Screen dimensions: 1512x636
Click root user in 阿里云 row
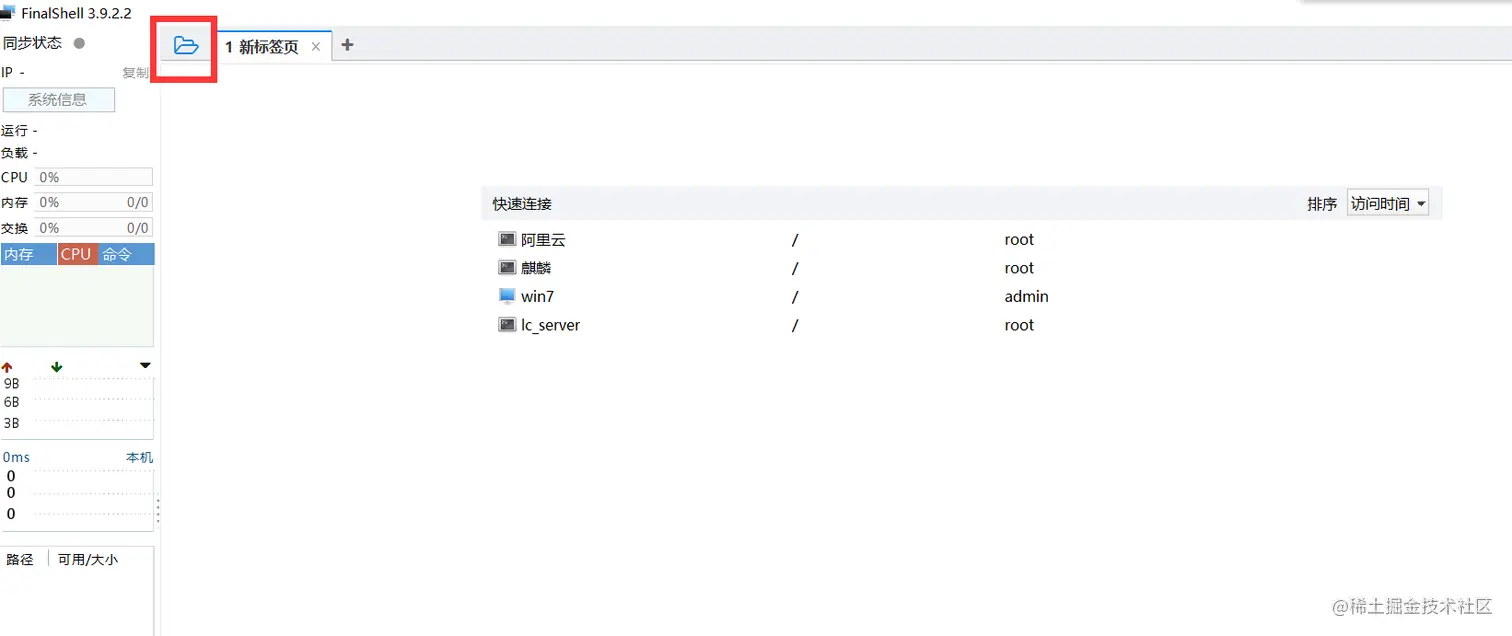(1019, 240)
